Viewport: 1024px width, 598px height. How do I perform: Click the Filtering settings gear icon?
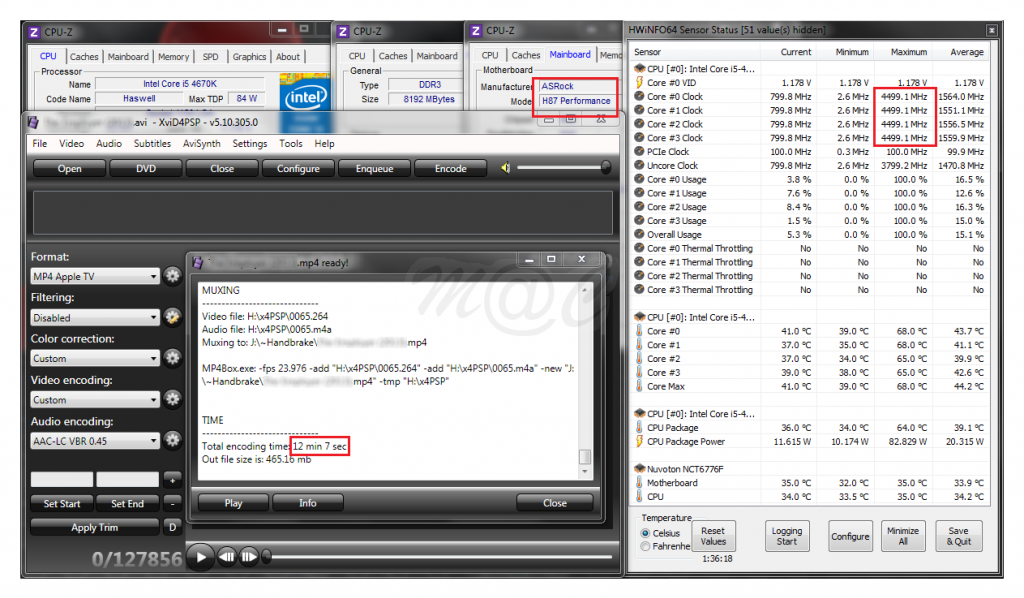[173, 317]
